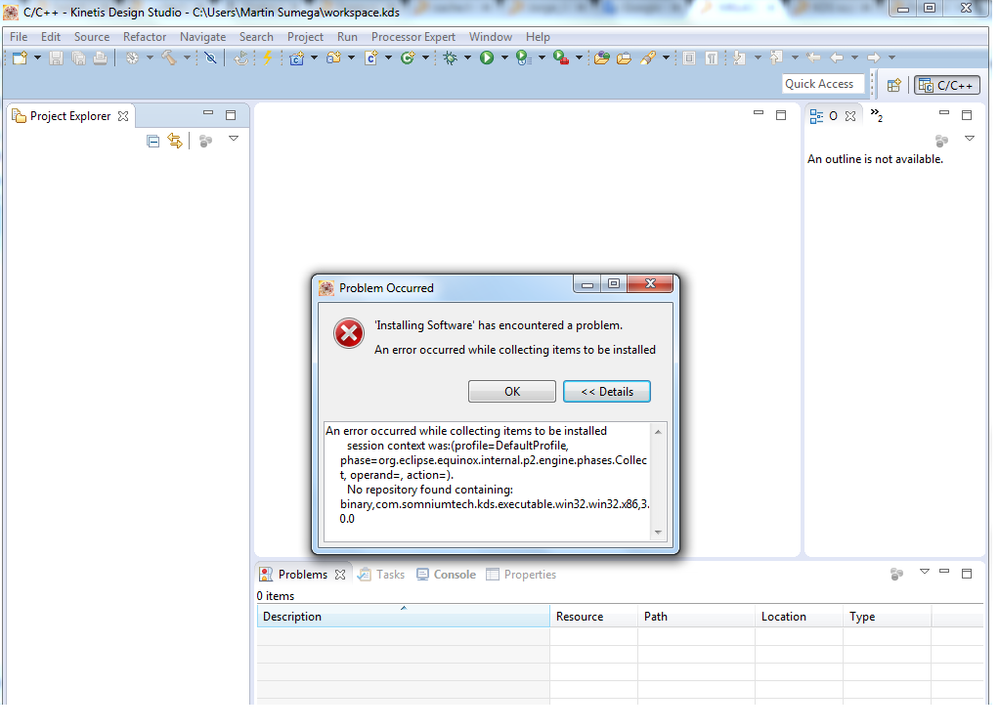Switch to the Tasks tab
This screenshot has height=725, width=999.
(x=381, y=575)
